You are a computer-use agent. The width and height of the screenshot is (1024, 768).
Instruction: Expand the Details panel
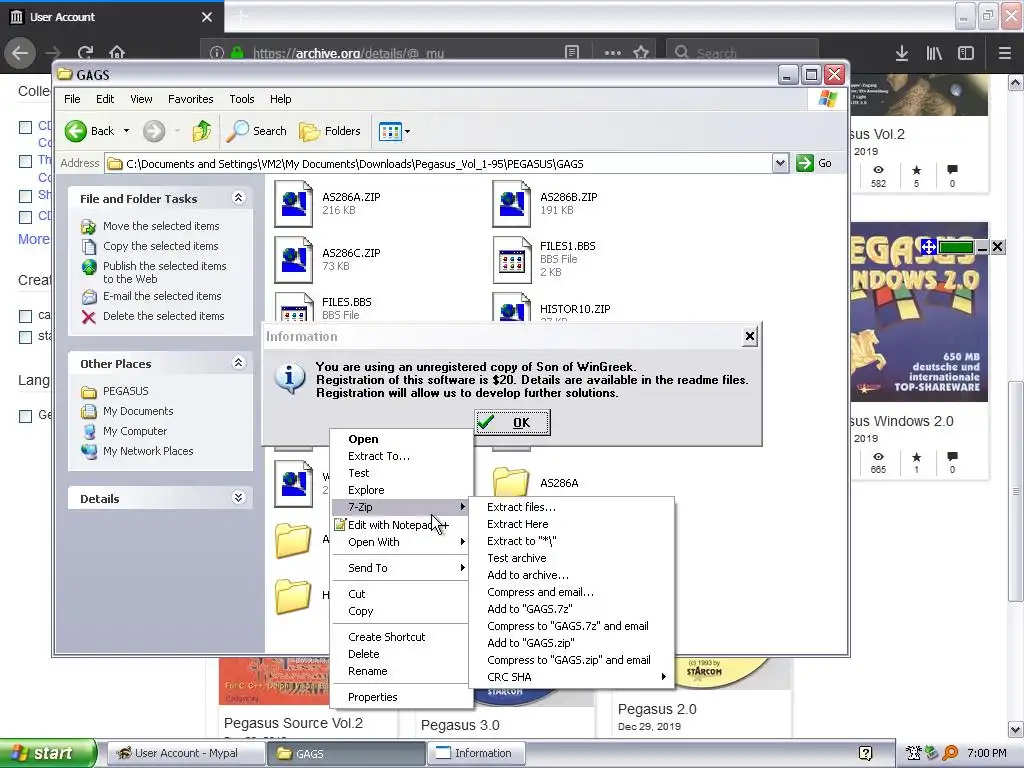(x=238, y=498)
